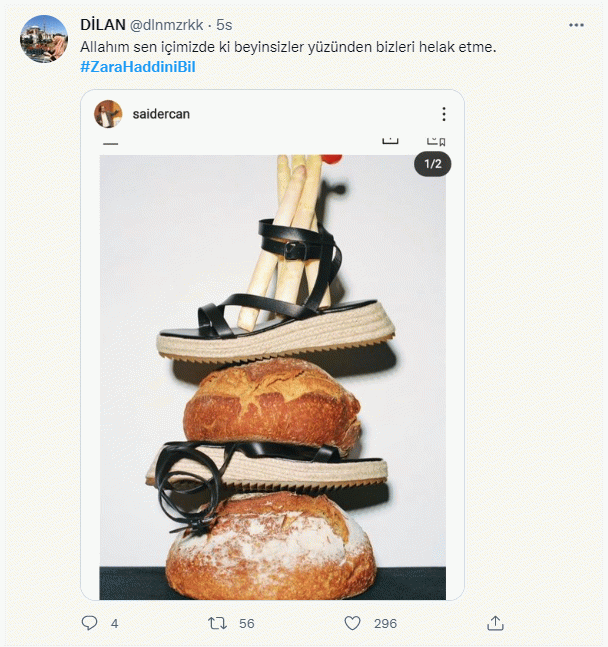View the 56 retweets count
The image size is (608, 647).
246,623
